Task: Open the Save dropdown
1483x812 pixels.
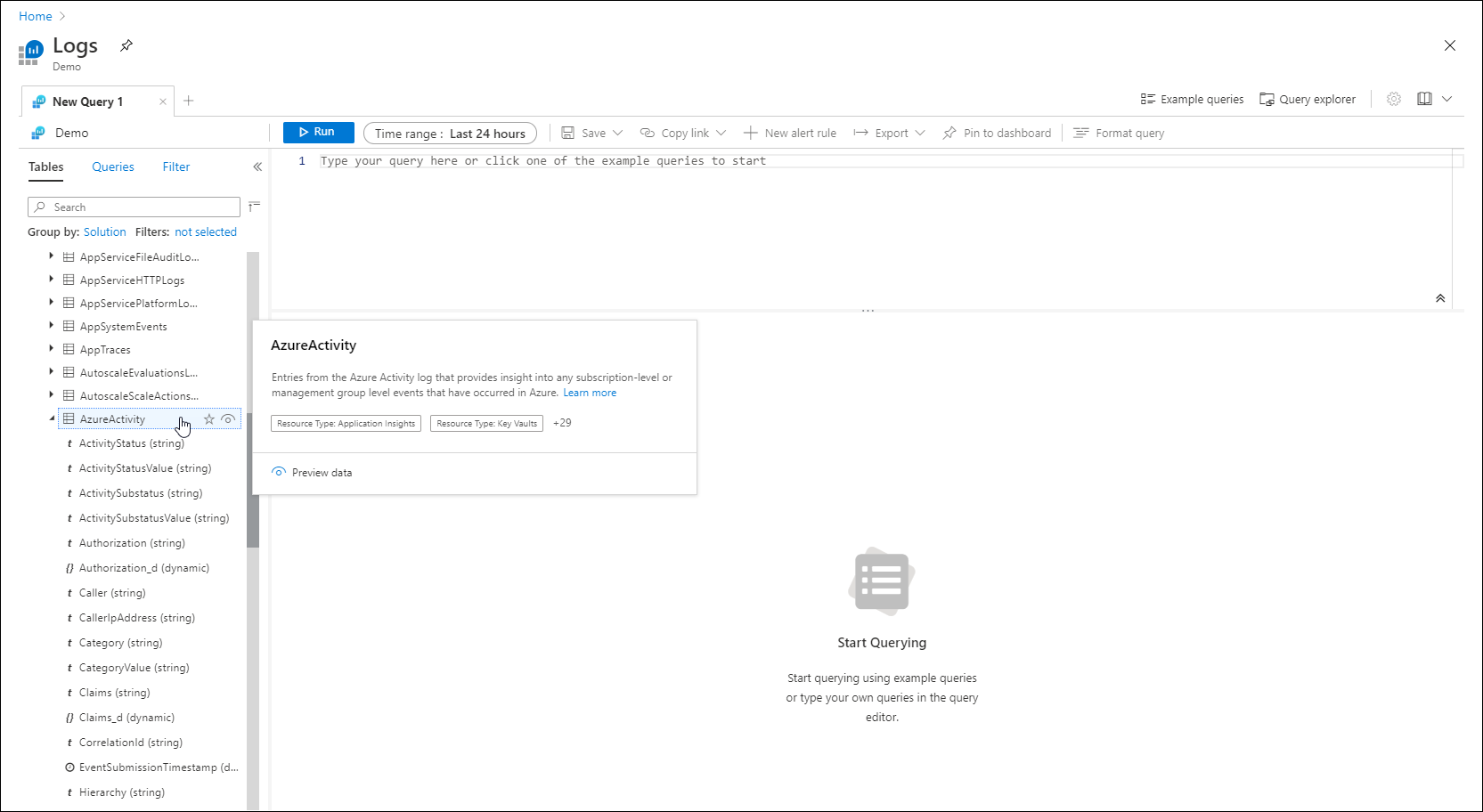Action: click(x=591, y=133)
